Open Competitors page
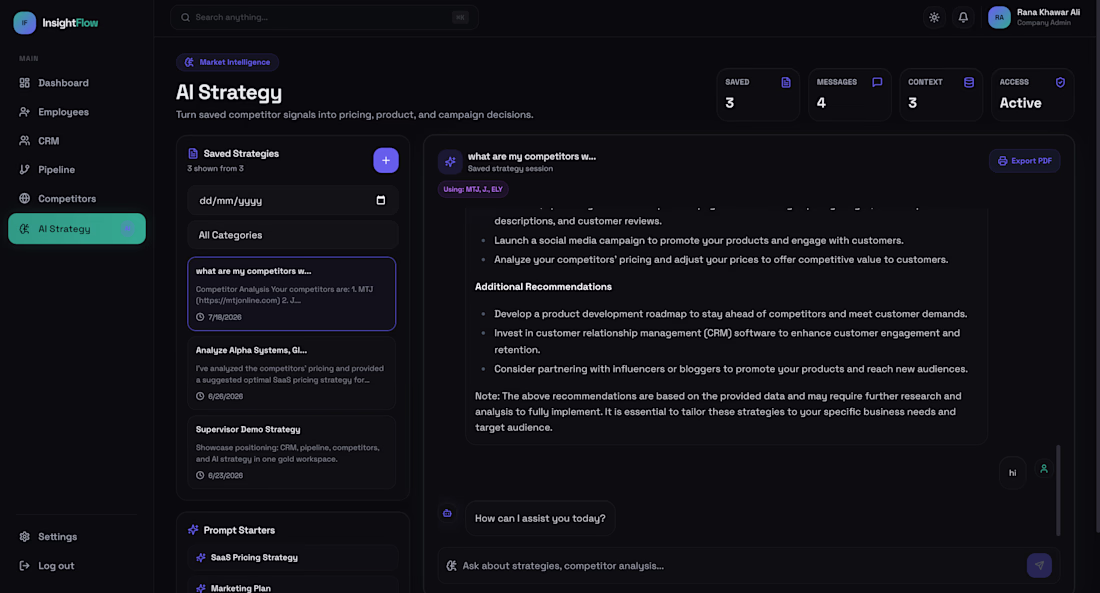 click(76, 199)
